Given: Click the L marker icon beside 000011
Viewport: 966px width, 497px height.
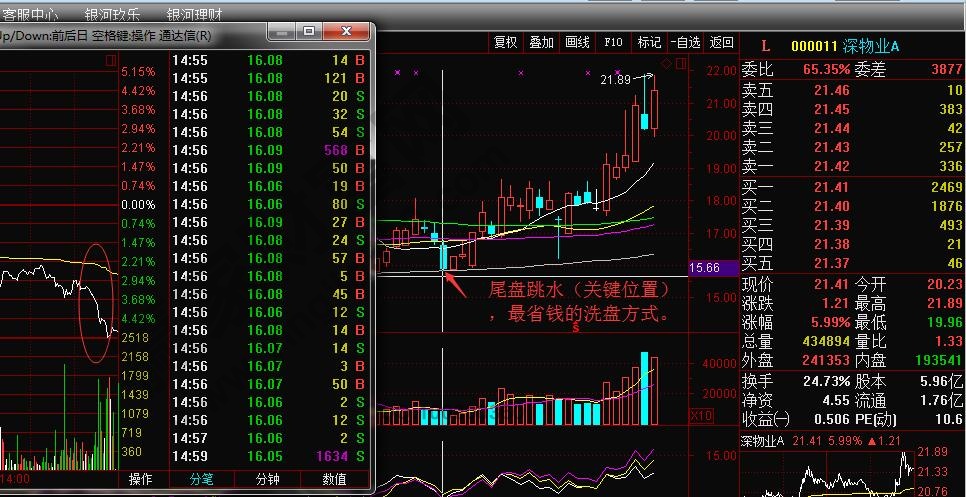Looking at the screenshot, I should click(765, 46).
